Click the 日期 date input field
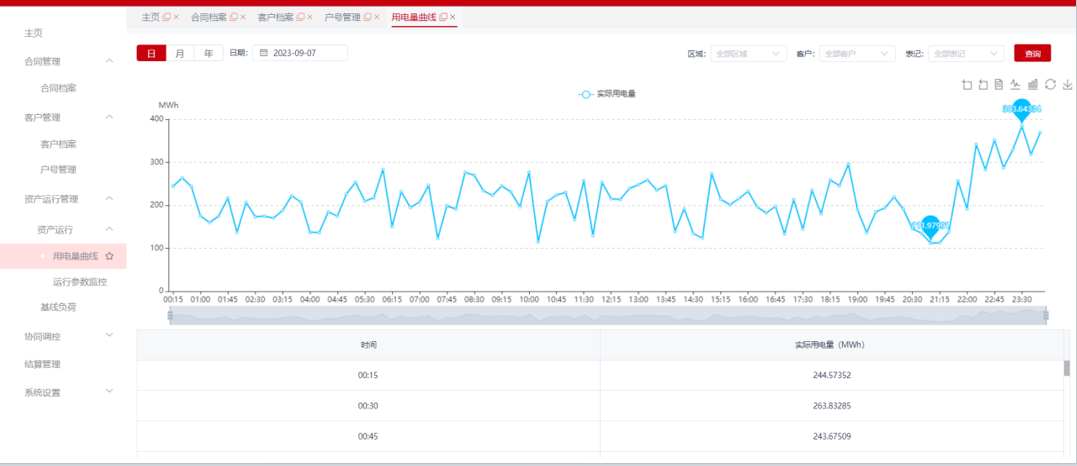This screenshot has height=466, width=1077. [x=300, y=54]
